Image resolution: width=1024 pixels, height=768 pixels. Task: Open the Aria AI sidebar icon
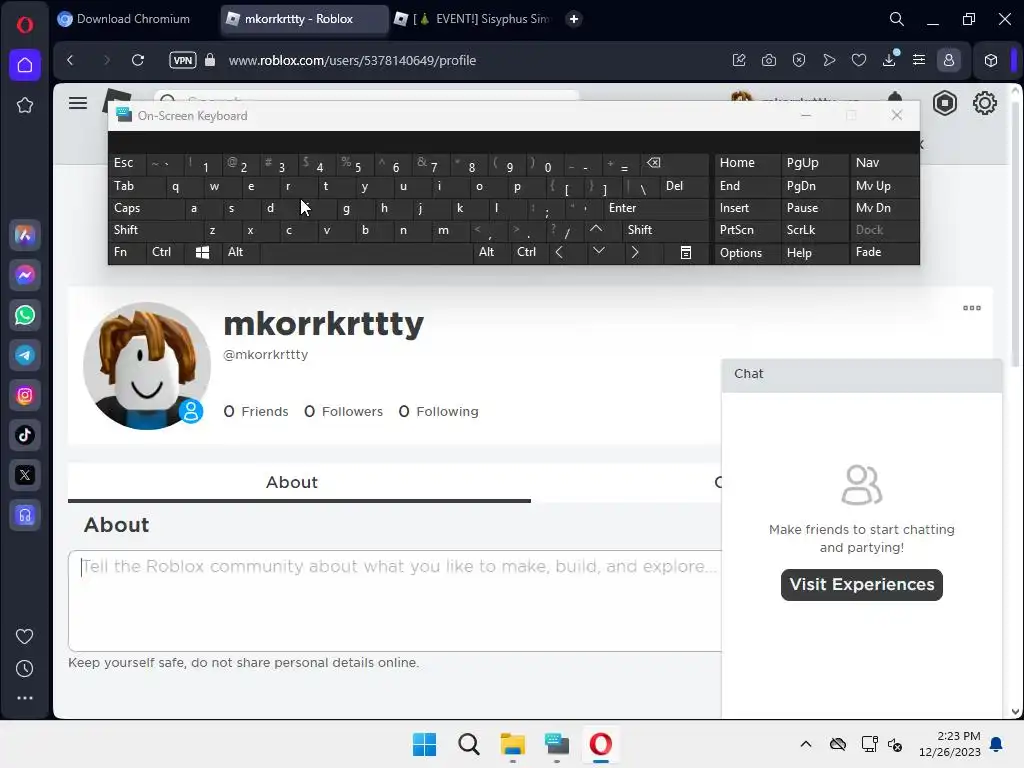click(25, 235)
